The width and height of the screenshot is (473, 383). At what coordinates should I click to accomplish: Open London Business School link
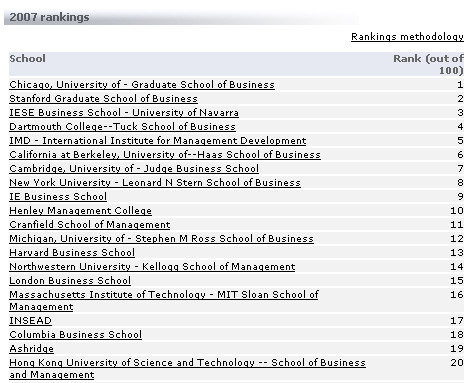click(70, 281)
